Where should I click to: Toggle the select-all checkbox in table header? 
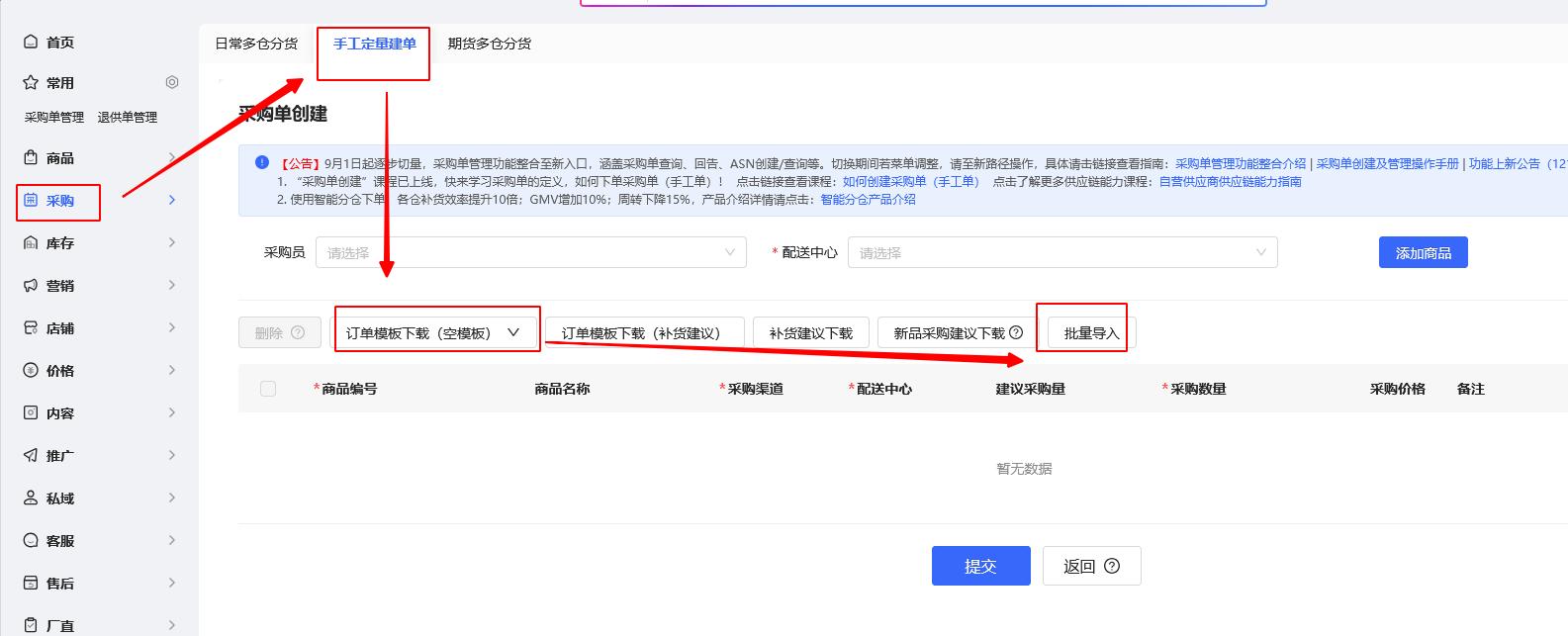click(268, 389)
